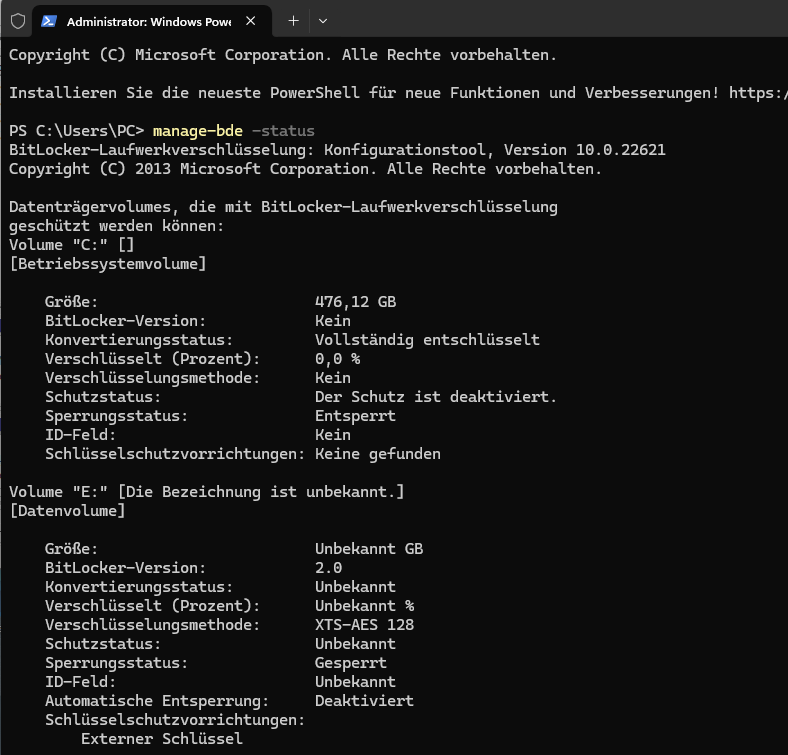Click the "Gesperrt" lock status value
Image resolution: width=788 pixels, height=755 pixels.
pyautogui.click(x=351, y=663)
